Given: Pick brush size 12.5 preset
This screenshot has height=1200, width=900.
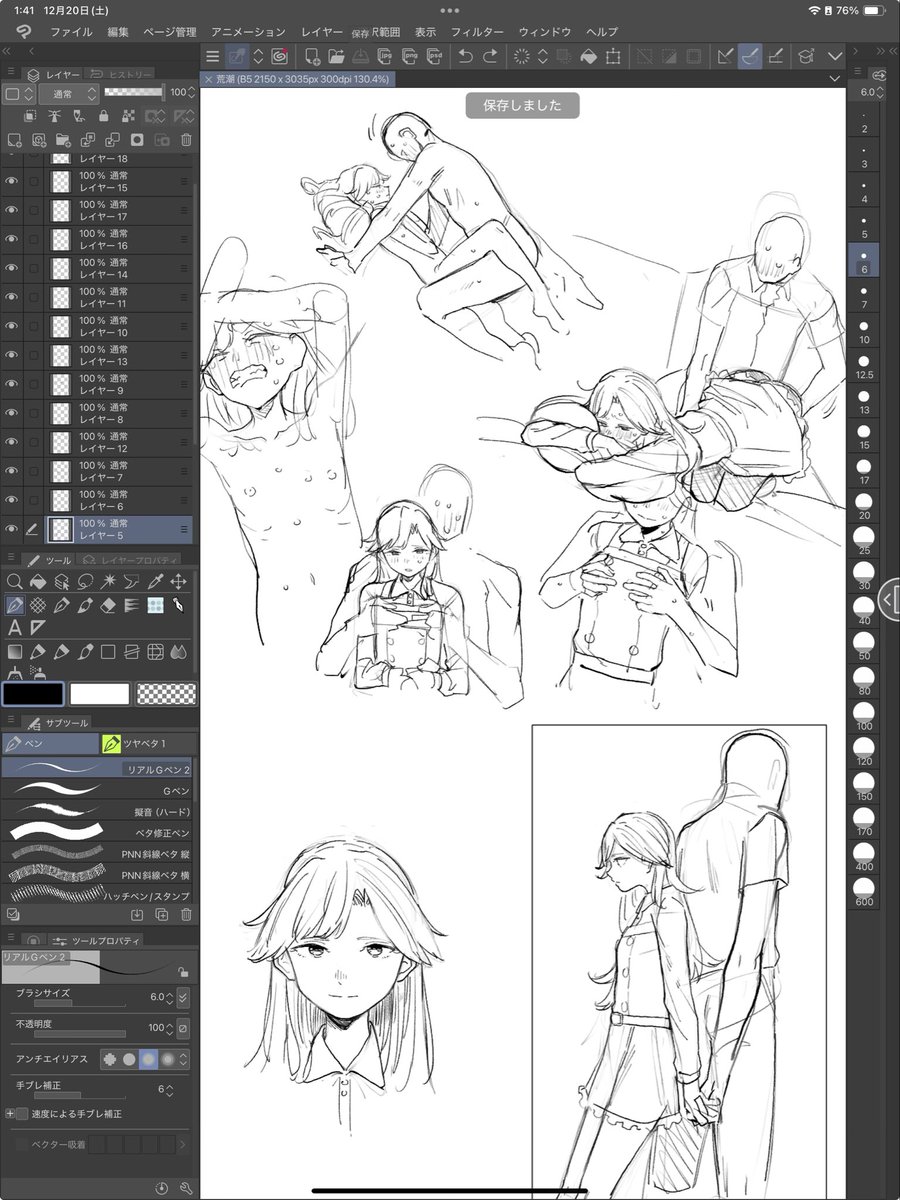Looking at the screenshot, I should point(864,367).
